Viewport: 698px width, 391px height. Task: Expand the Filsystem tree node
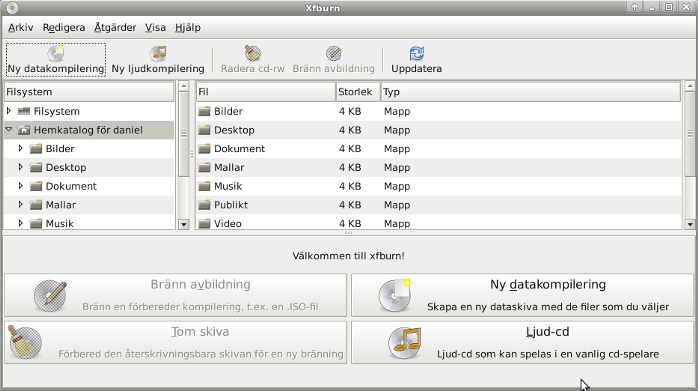pyautogui.click(x=9, y=111)
